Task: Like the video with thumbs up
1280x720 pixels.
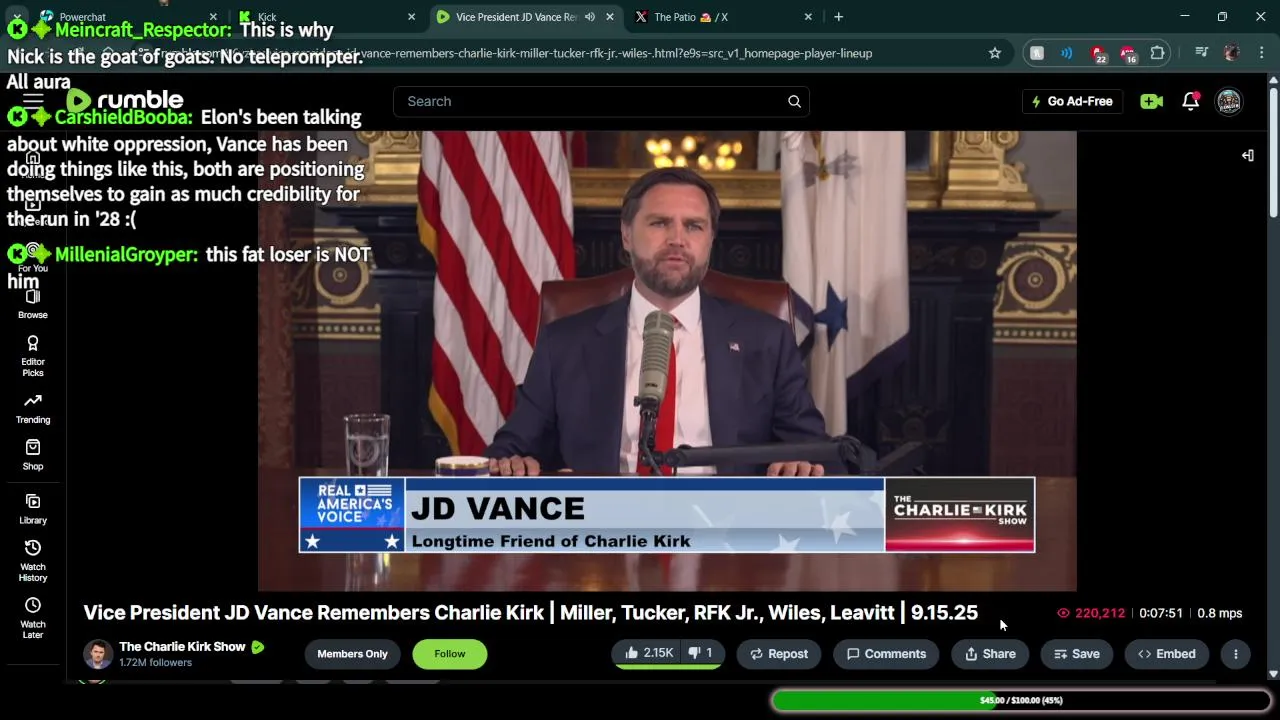Action: coord(648,653)
